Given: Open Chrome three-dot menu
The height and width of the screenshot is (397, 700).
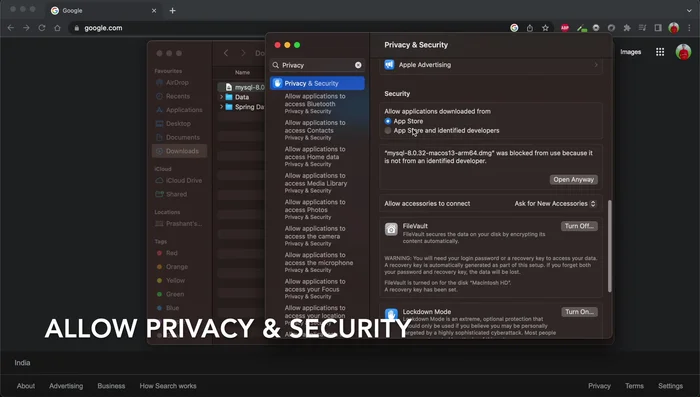Looking at the screenshot, I should 690,28.
